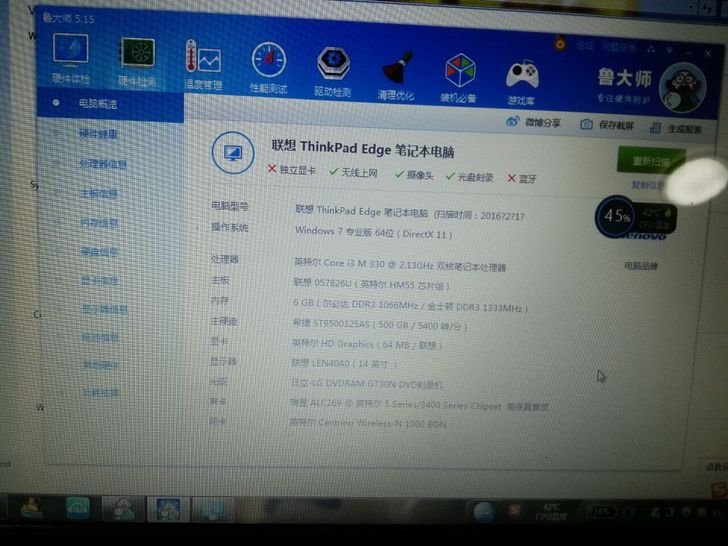Select 电脑概览 in the sidebar
Viewport: 728px width, 546px height.
(110, 104)
